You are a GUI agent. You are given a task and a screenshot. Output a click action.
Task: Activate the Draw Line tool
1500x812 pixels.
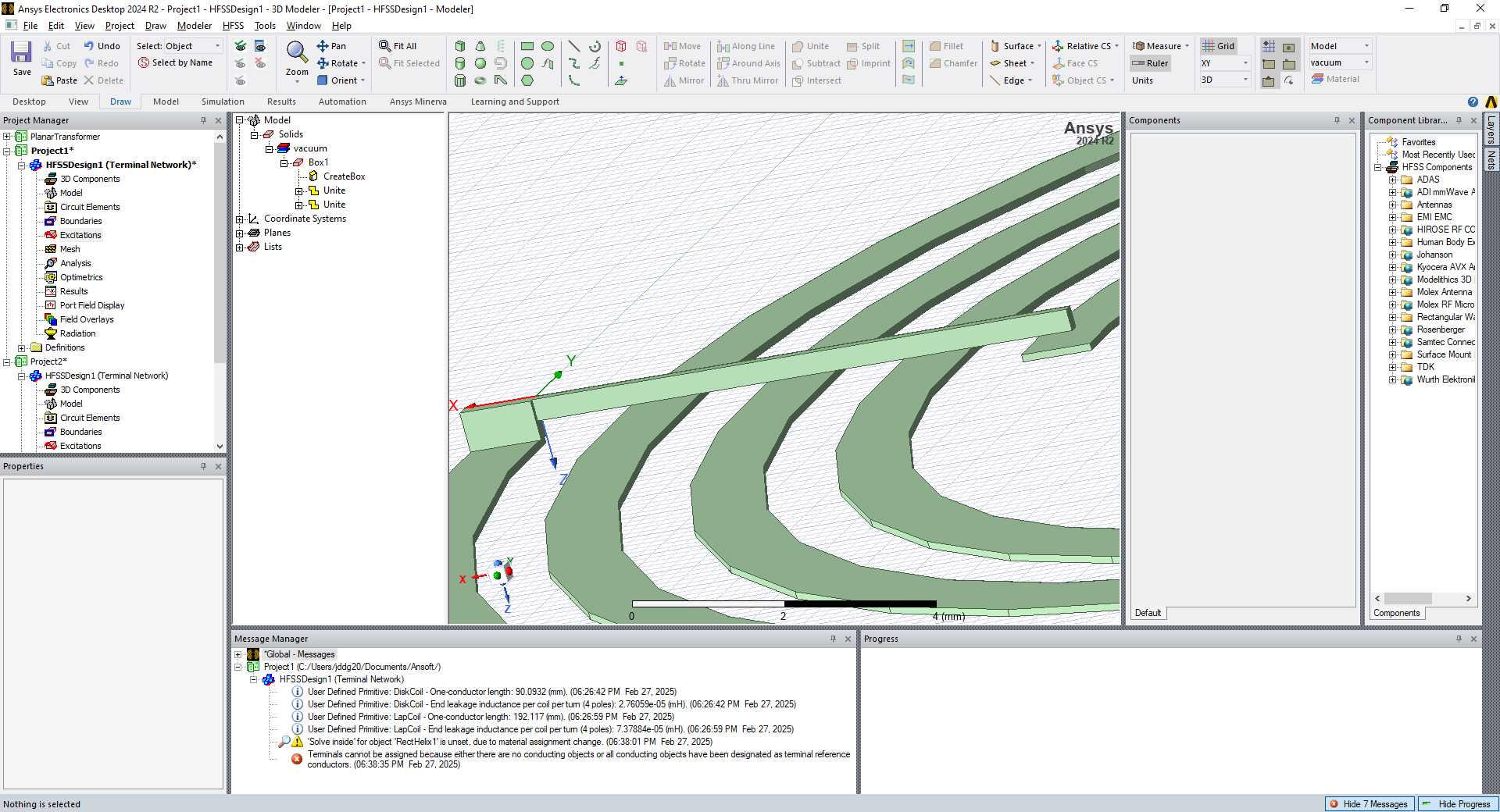pyautogui.click(x=574, y=47)
